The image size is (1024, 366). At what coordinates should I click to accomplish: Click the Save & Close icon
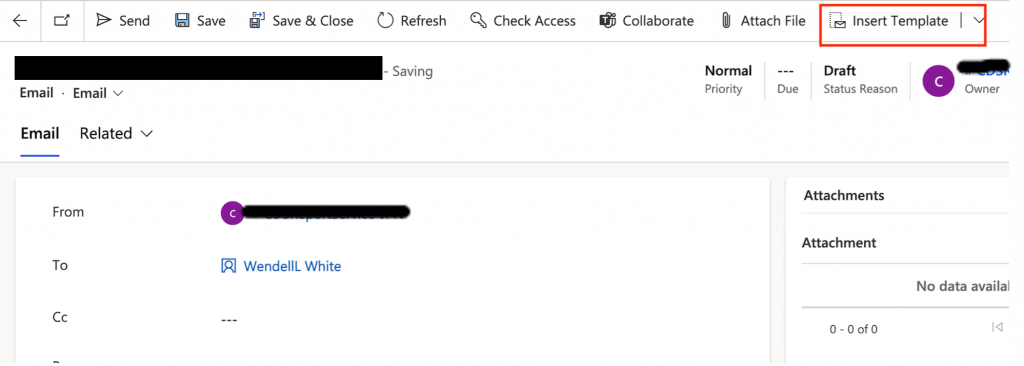click(257, 21)
